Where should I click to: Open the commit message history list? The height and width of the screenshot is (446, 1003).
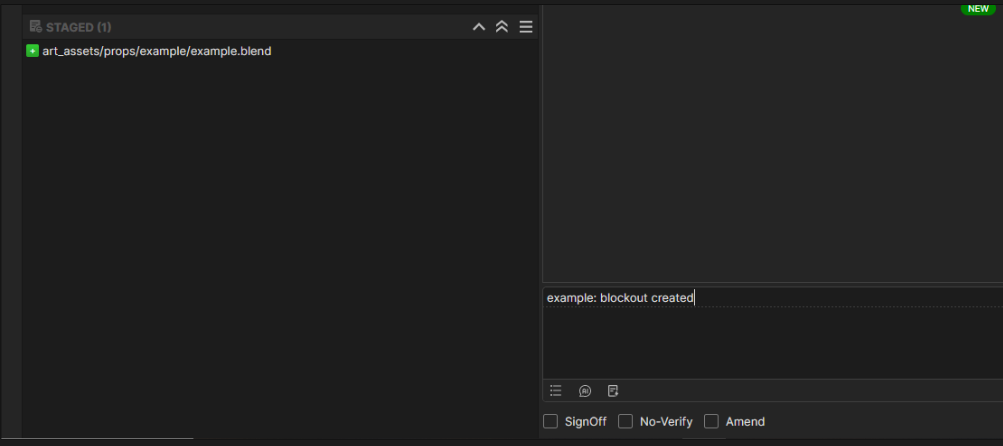tap(556, 391)
